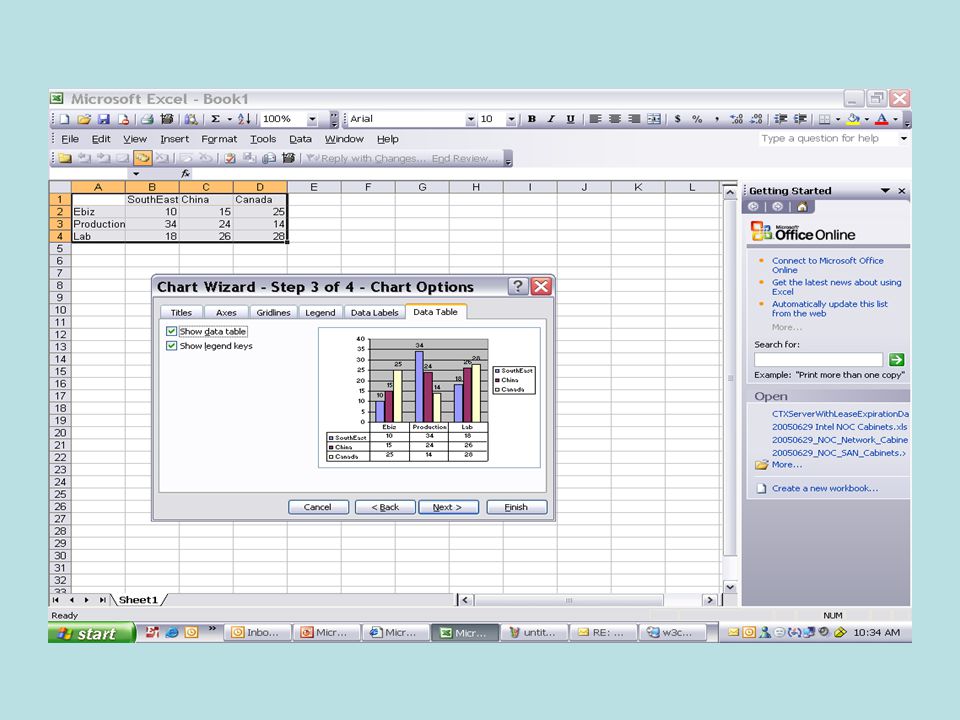This screenshot has height=720, width=960.
Task: Open the AutoSum dropdown arrow
Action: 230,119
